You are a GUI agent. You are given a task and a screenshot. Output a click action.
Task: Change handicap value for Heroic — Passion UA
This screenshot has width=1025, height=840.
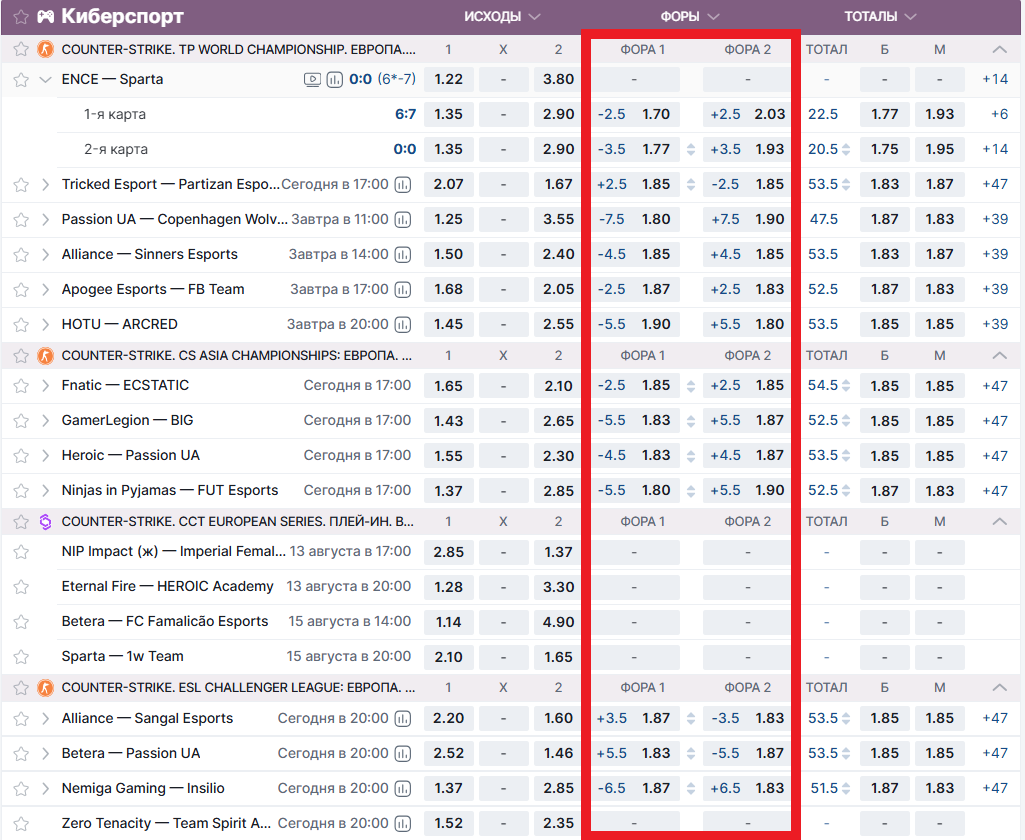point(691,456)
